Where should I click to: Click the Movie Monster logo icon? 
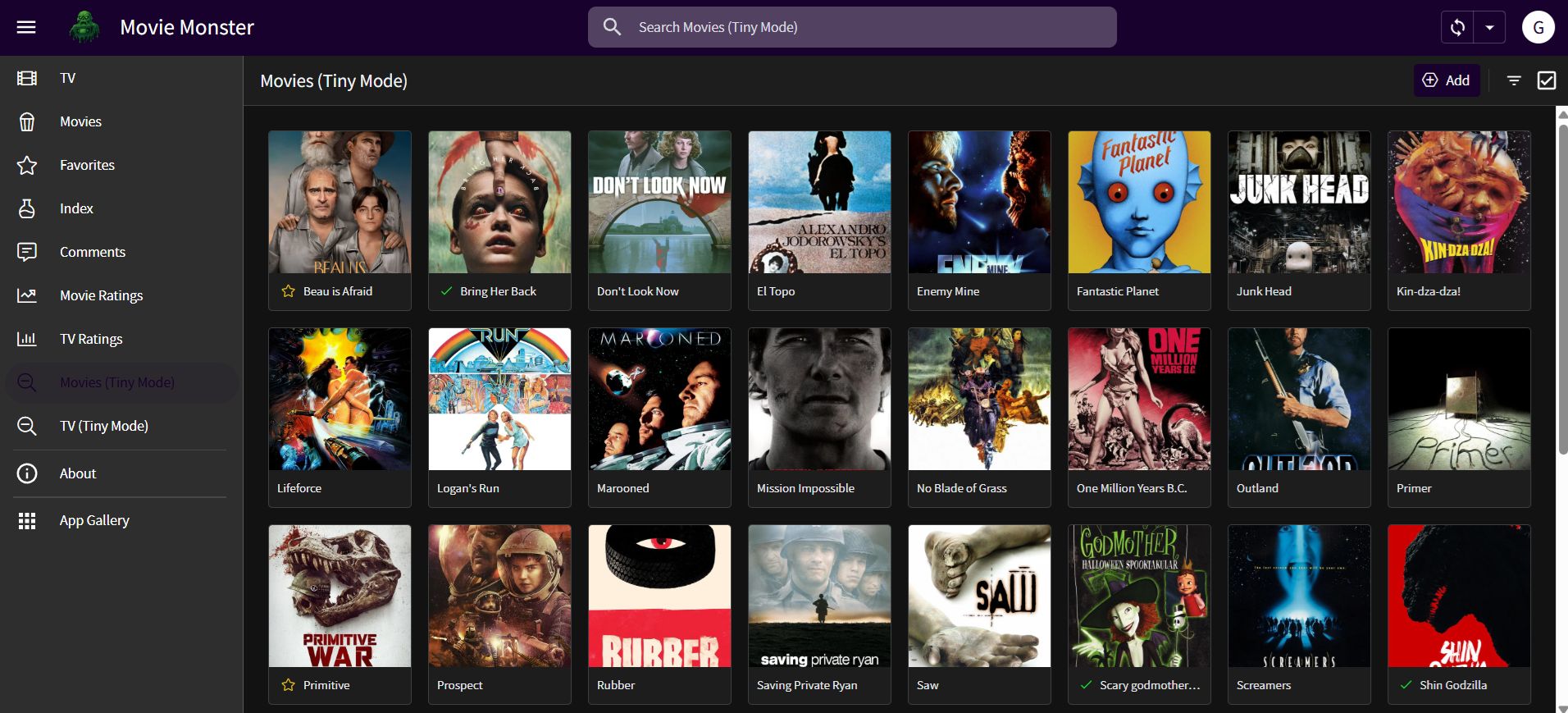pos(84,27)
